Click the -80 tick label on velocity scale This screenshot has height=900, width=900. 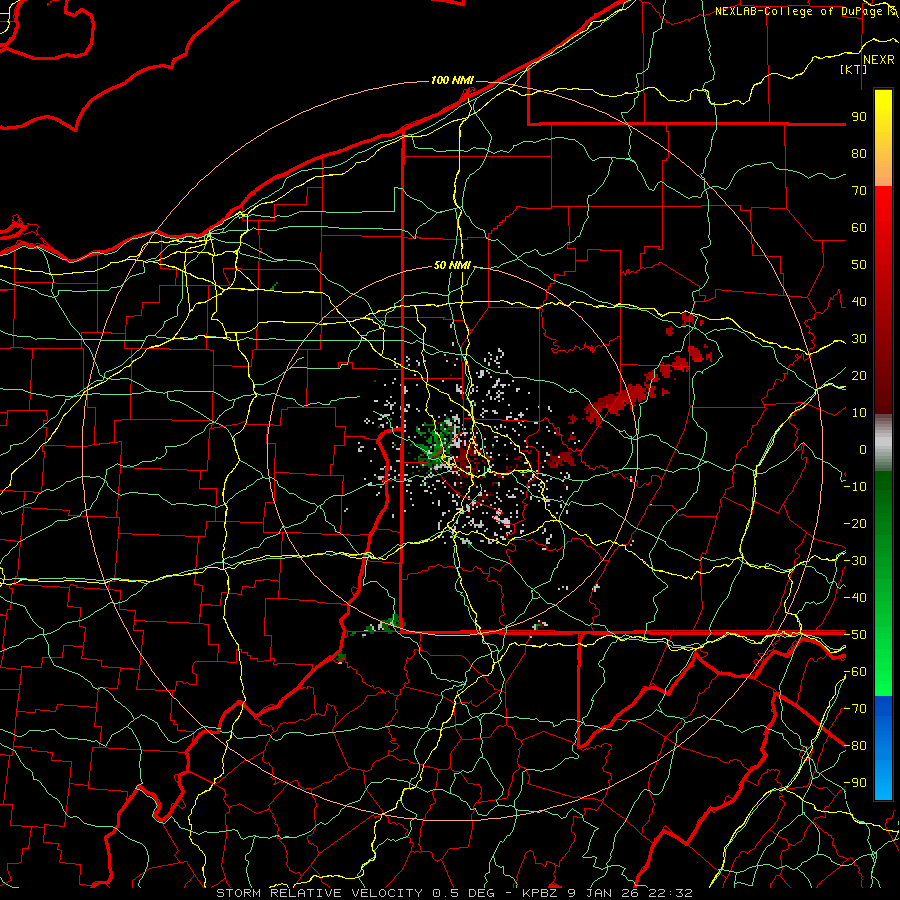pos(855,746)
